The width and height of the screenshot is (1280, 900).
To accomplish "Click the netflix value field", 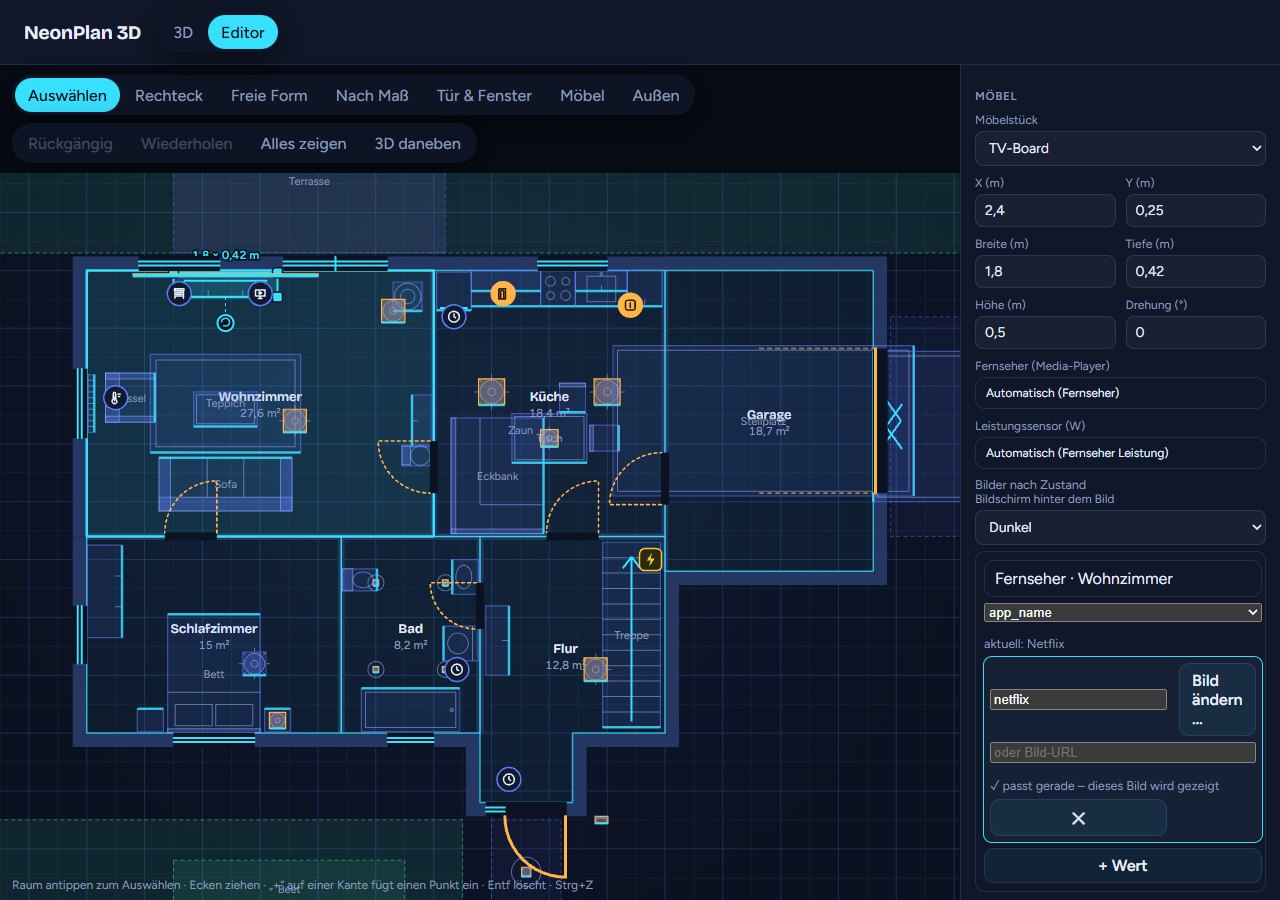I will coord(1078,700).
